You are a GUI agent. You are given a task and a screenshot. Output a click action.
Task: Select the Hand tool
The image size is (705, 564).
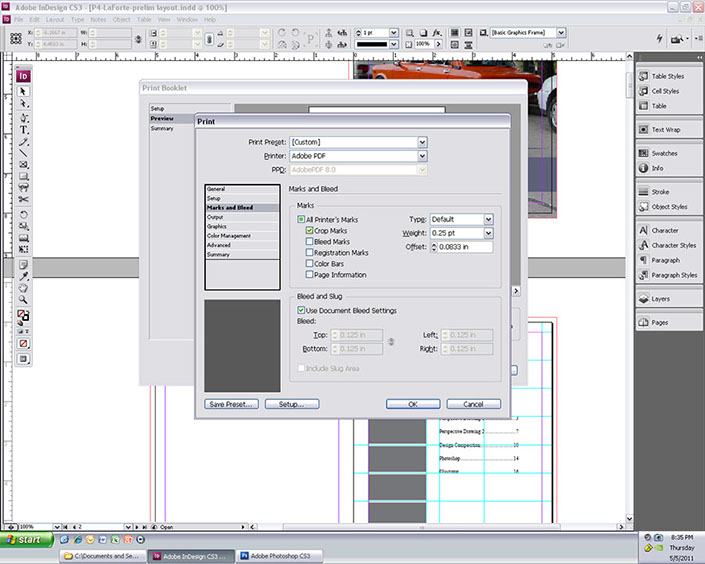[23, 288]
